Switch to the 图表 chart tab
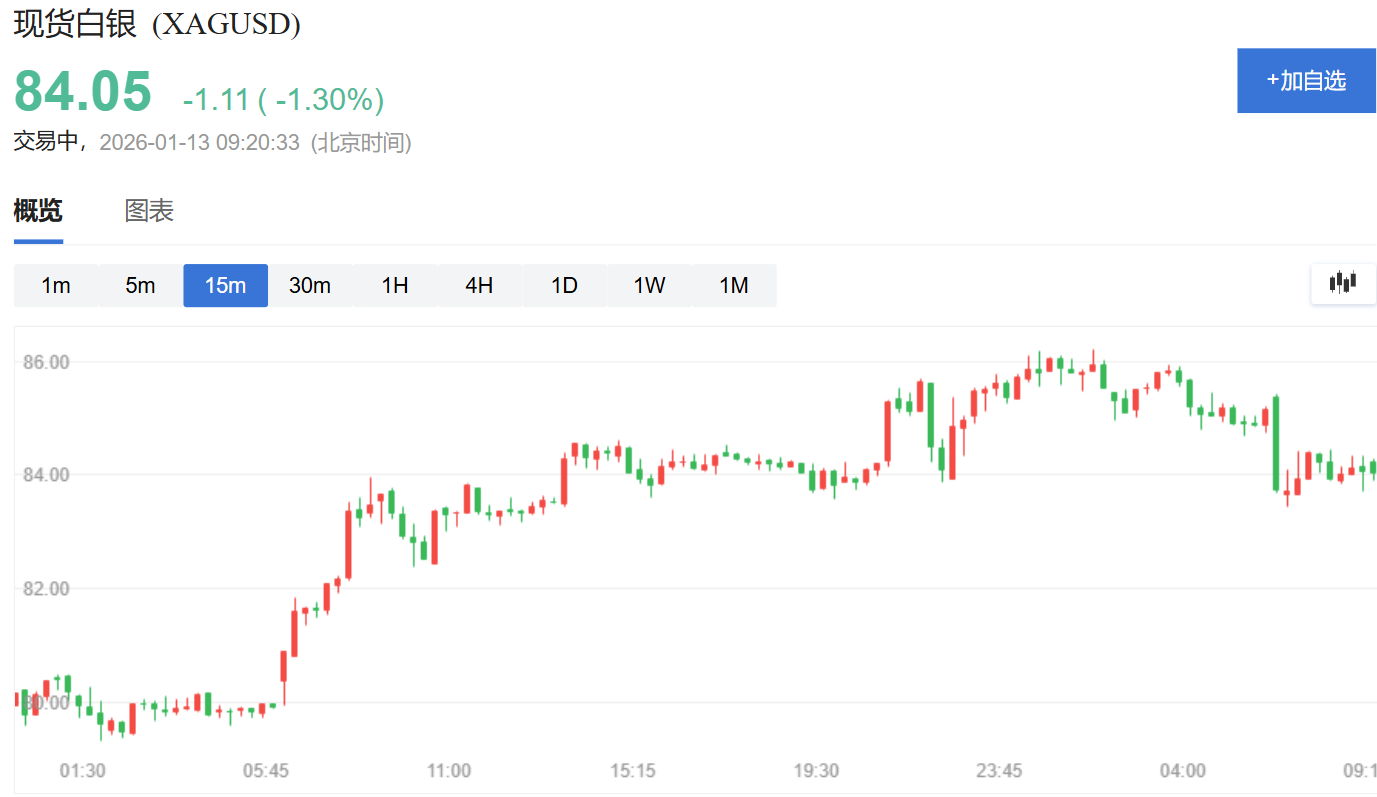1377x797 pixels. click(149, 211)
